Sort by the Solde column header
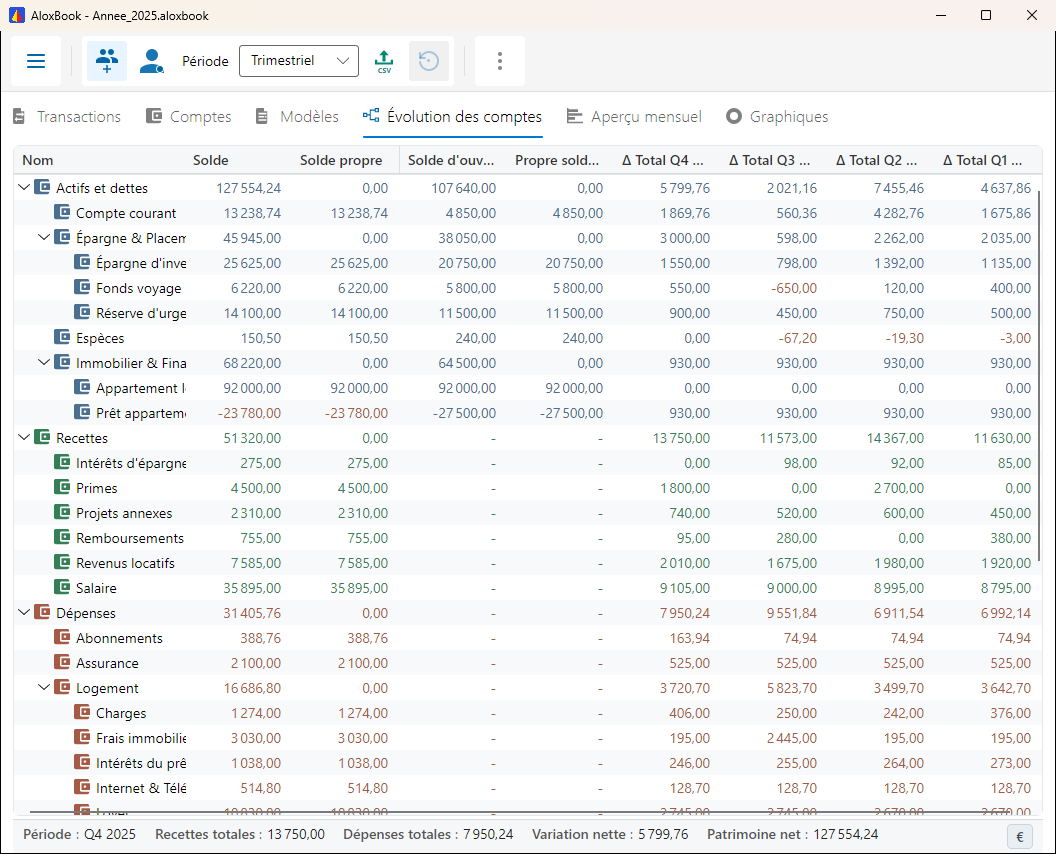The image size is (1056, 854). coord(210,160)
